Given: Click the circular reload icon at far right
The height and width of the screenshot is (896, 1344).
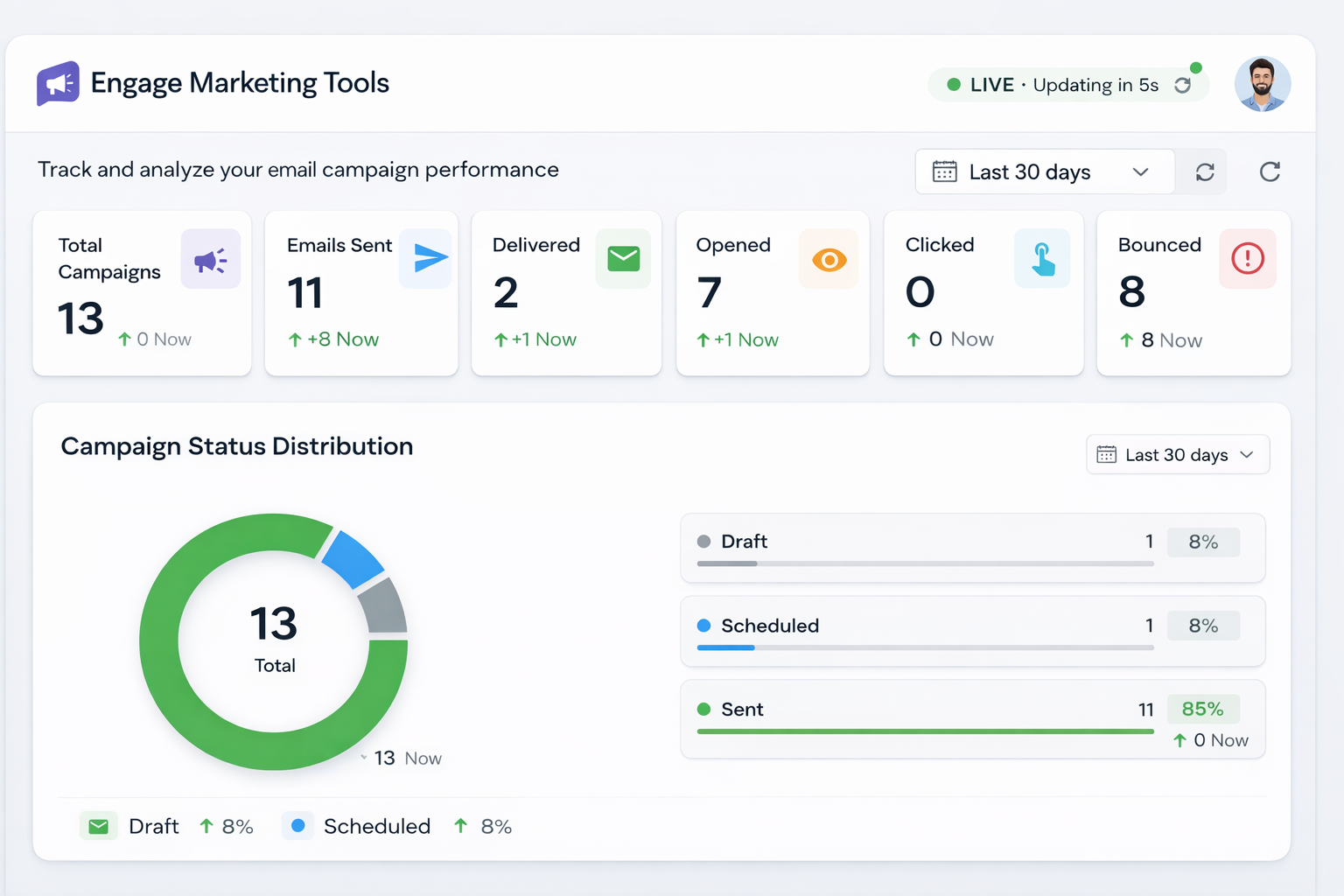Looking at the screenshot, I should coord(1270,171).
